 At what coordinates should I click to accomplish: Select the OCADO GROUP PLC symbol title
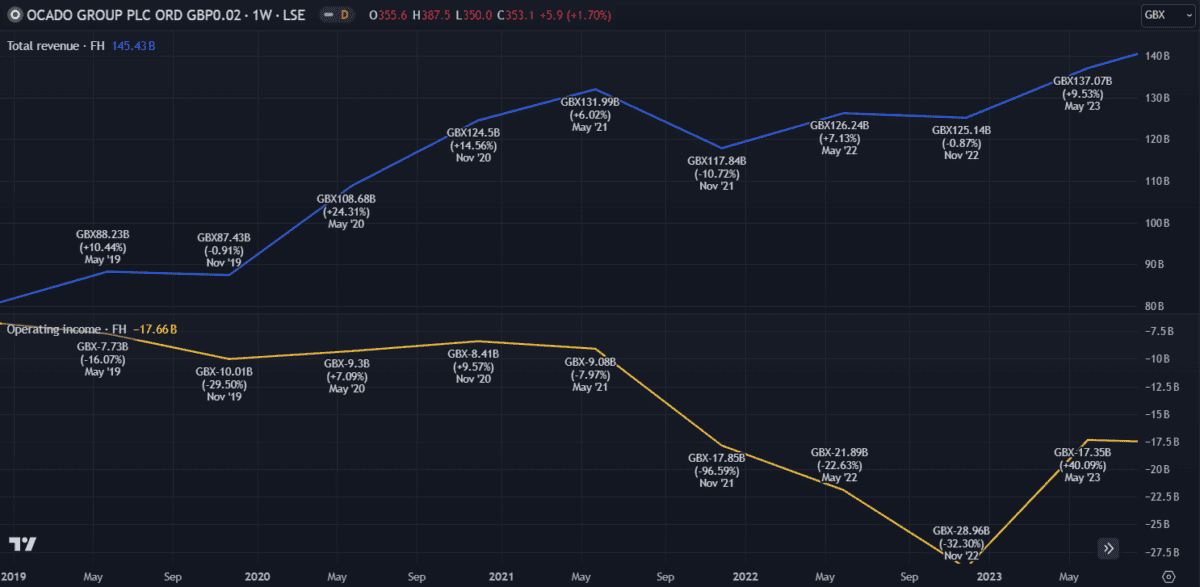click(x=125, y=15)
